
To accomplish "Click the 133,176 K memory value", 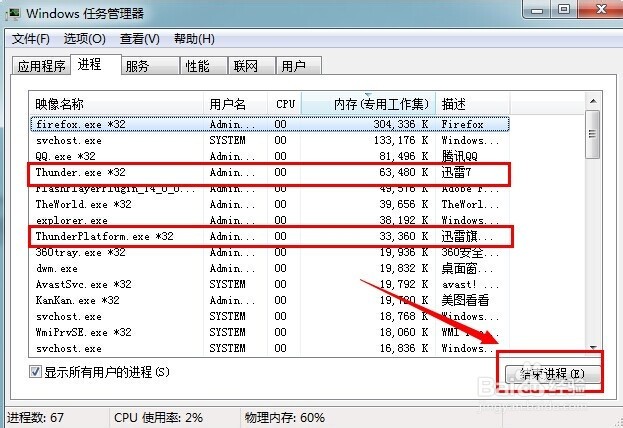I will pos(401,140).
